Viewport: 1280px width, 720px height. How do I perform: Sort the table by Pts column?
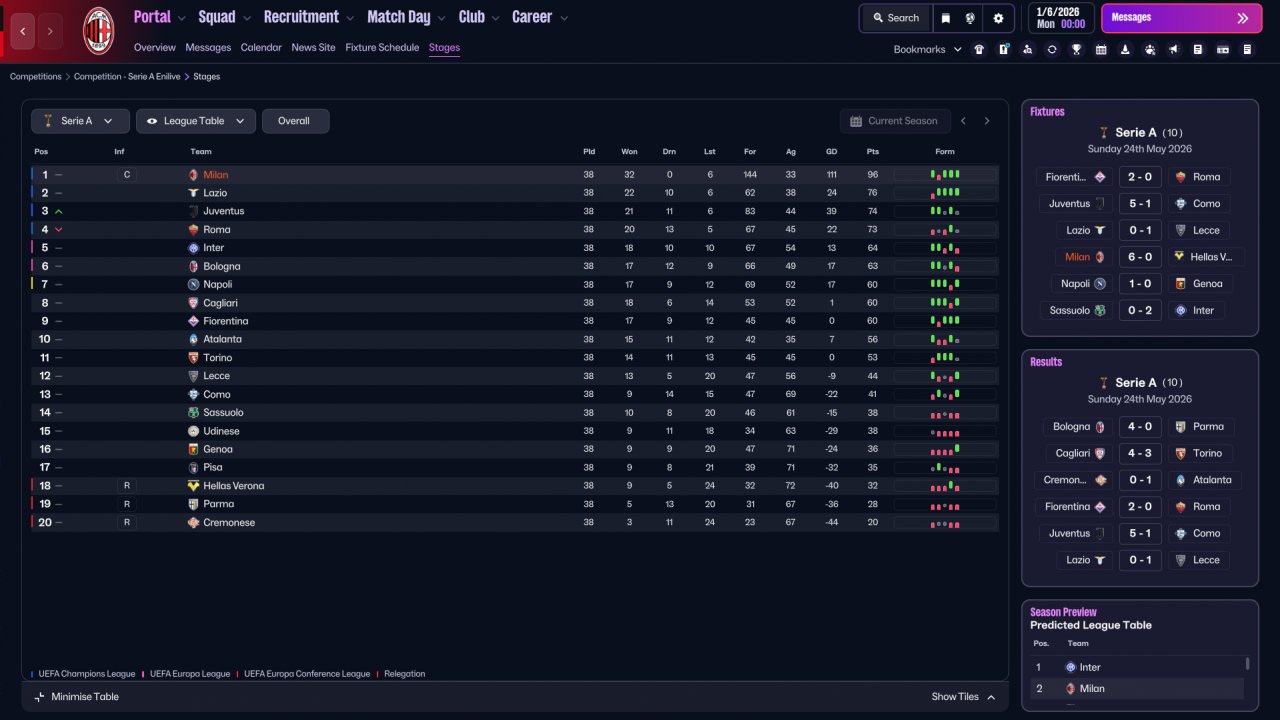point(873,152)
